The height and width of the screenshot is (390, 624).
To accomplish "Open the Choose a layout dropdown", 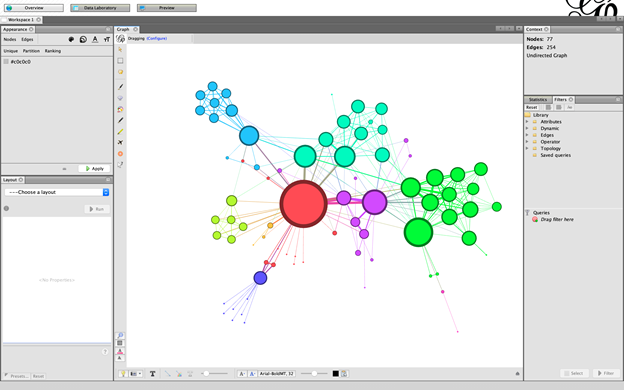I will coord(57,192).
